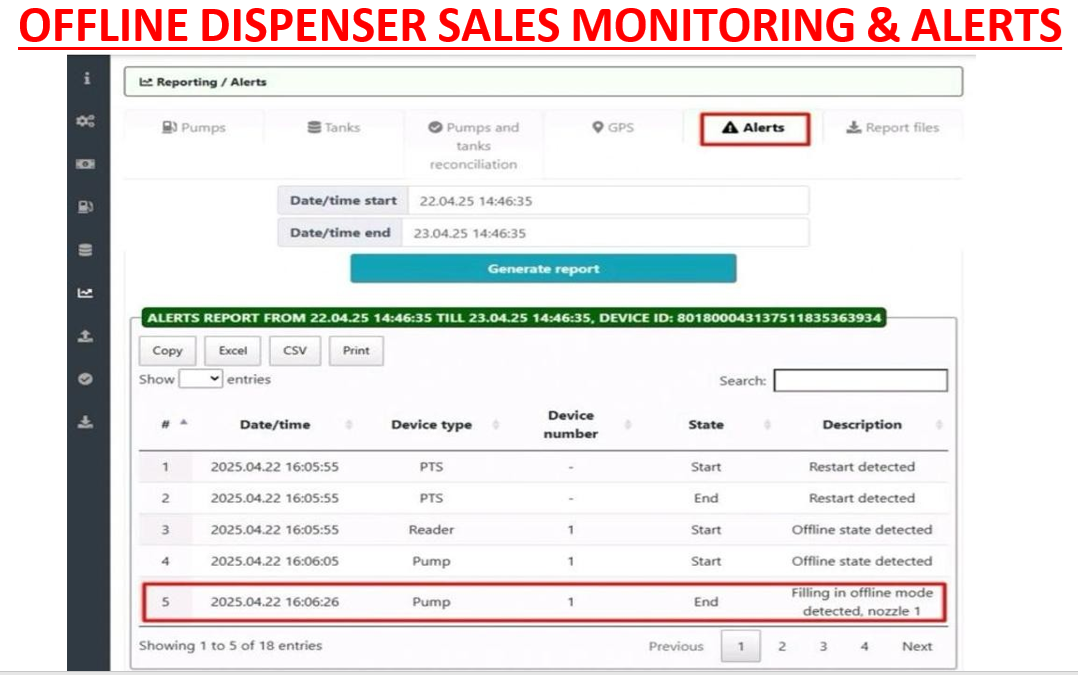Image resolution: width=1078 pixels, height=675 pixels.
Task: Open the info icon in sidebar
Action: [x=87, y=78]
